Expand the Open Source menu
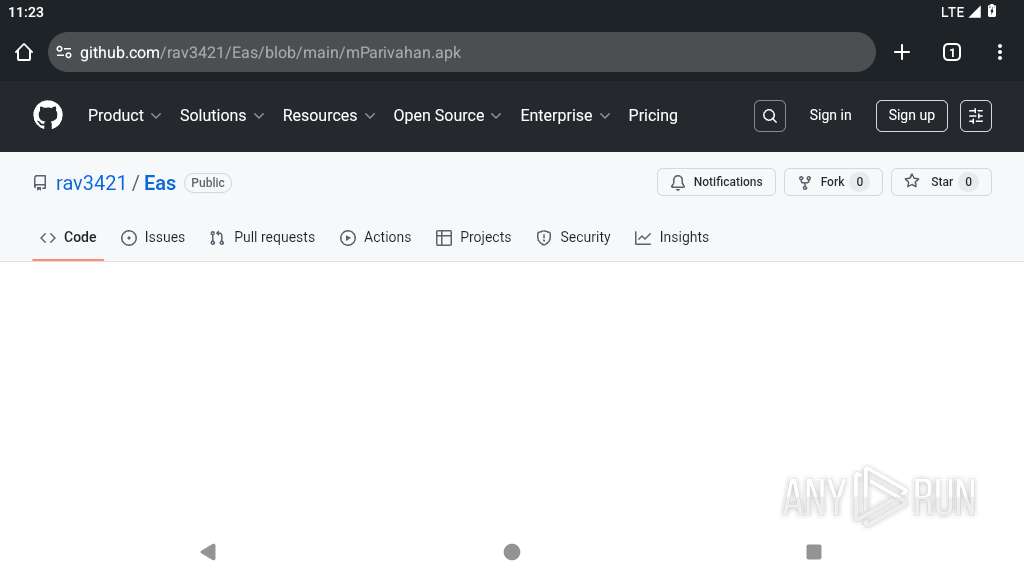 pyautogui.click(x=447, y=116)
